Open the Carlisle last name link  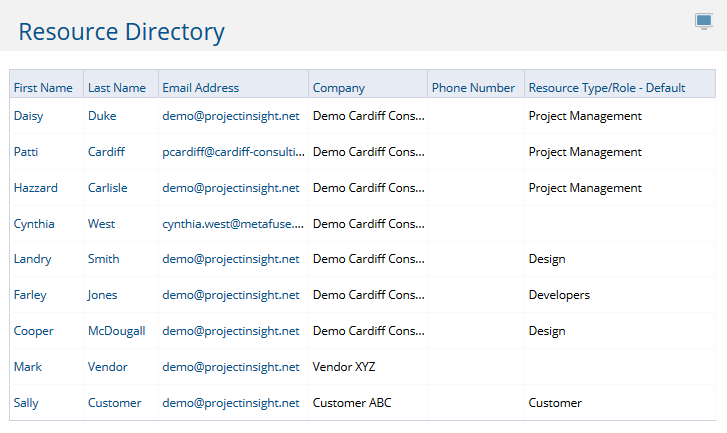(108, 188)
